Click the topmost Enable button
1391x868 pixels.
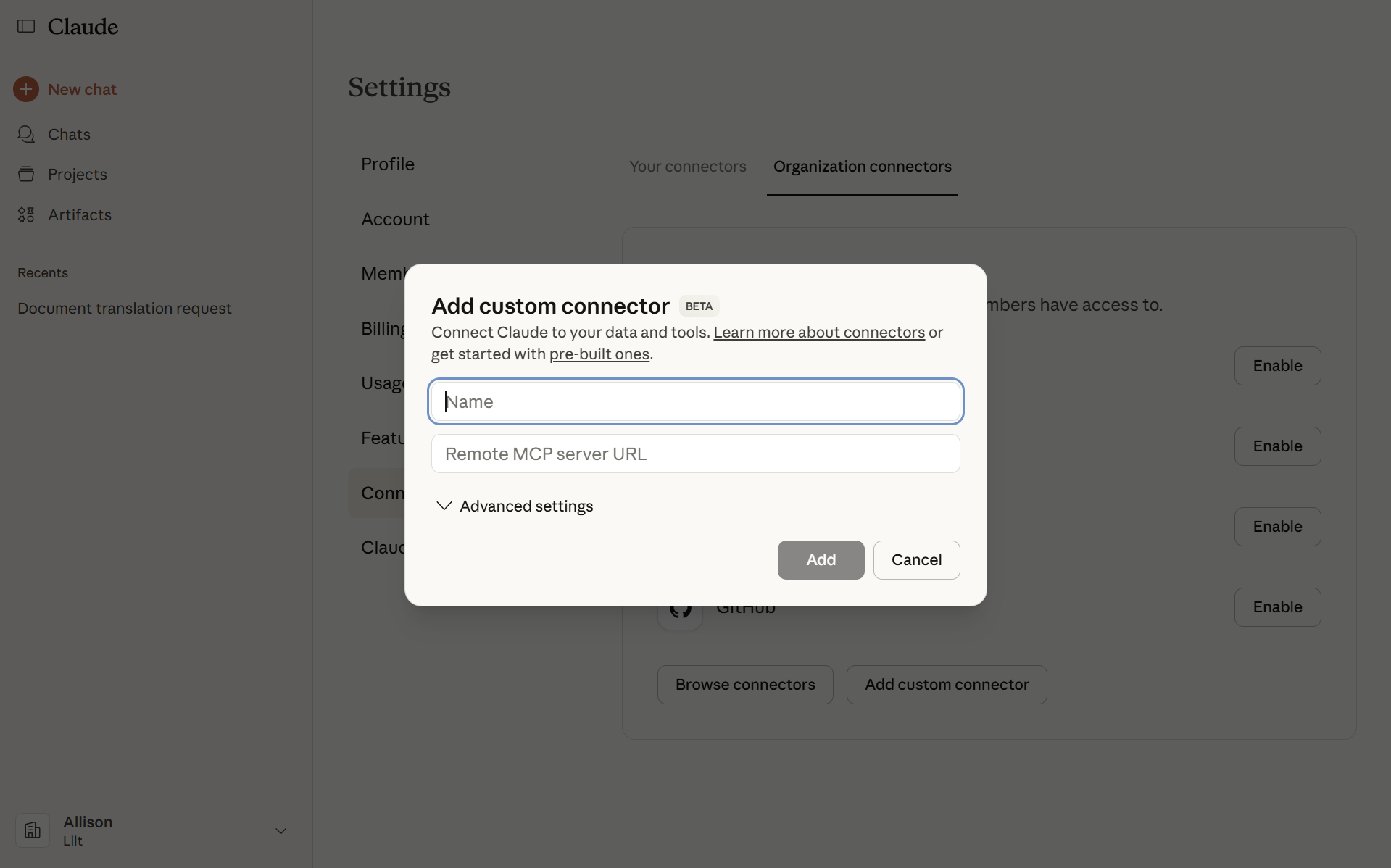[1277, 366]
